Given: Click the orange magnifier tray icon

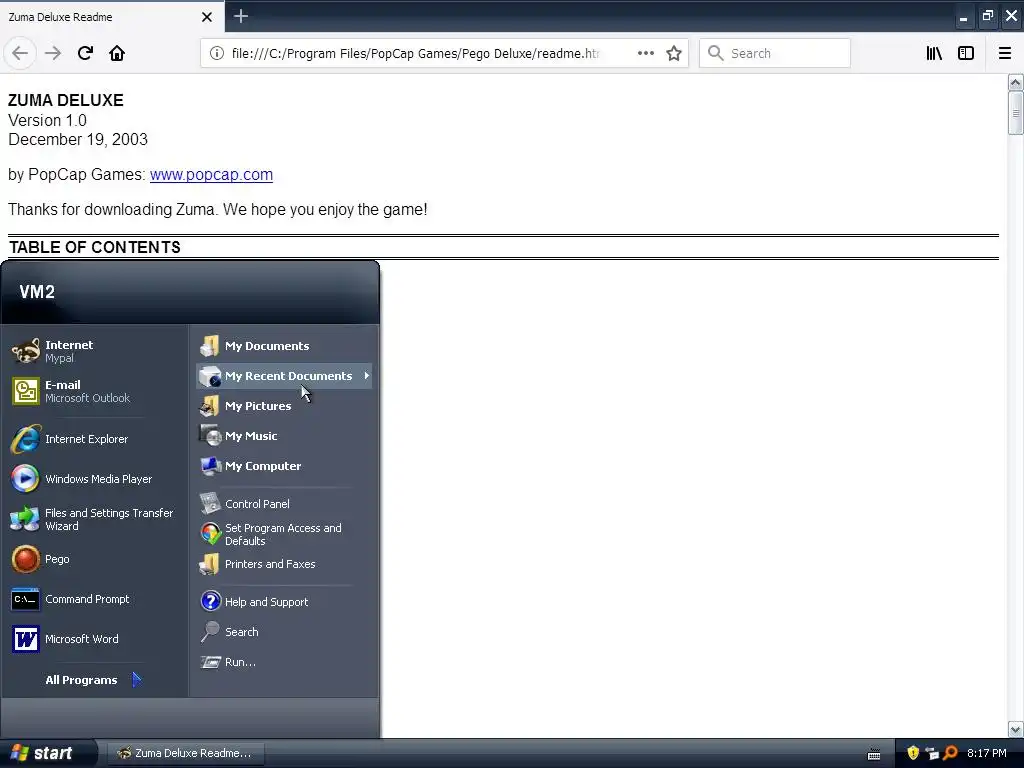Looking at the screenshot, I should click(950, 753).
